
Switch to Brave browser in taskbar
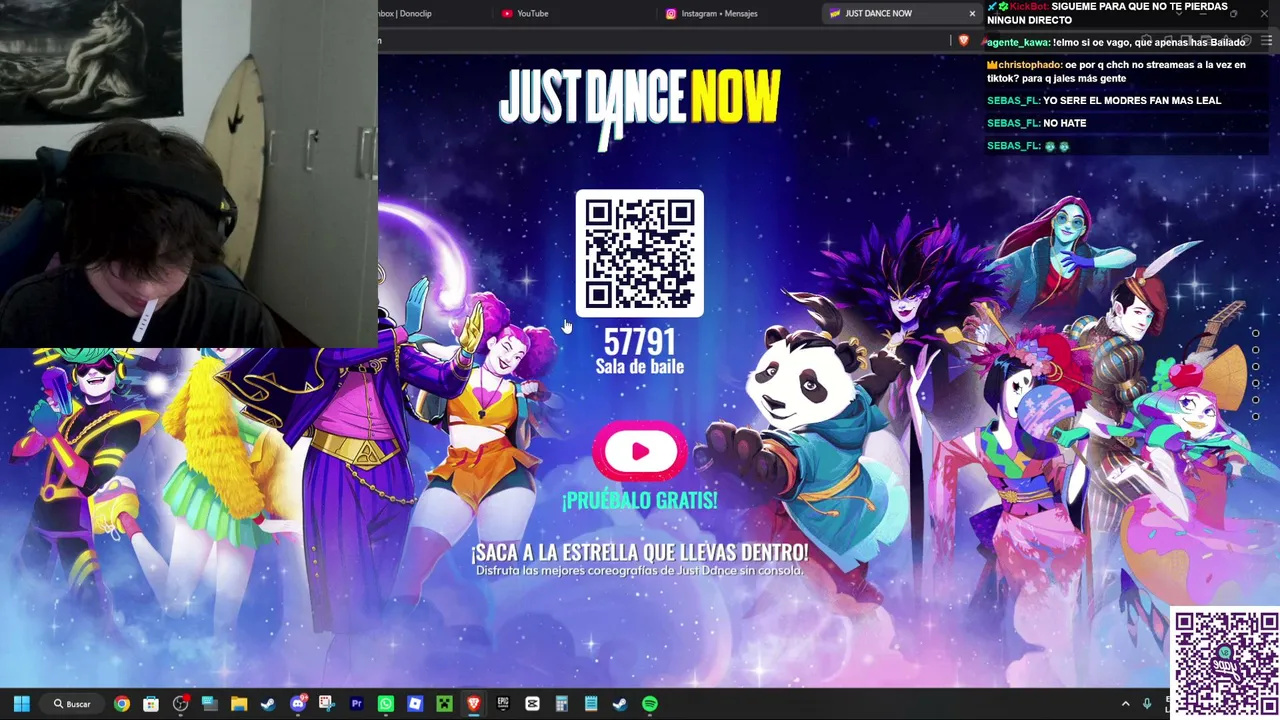point(474,704)
